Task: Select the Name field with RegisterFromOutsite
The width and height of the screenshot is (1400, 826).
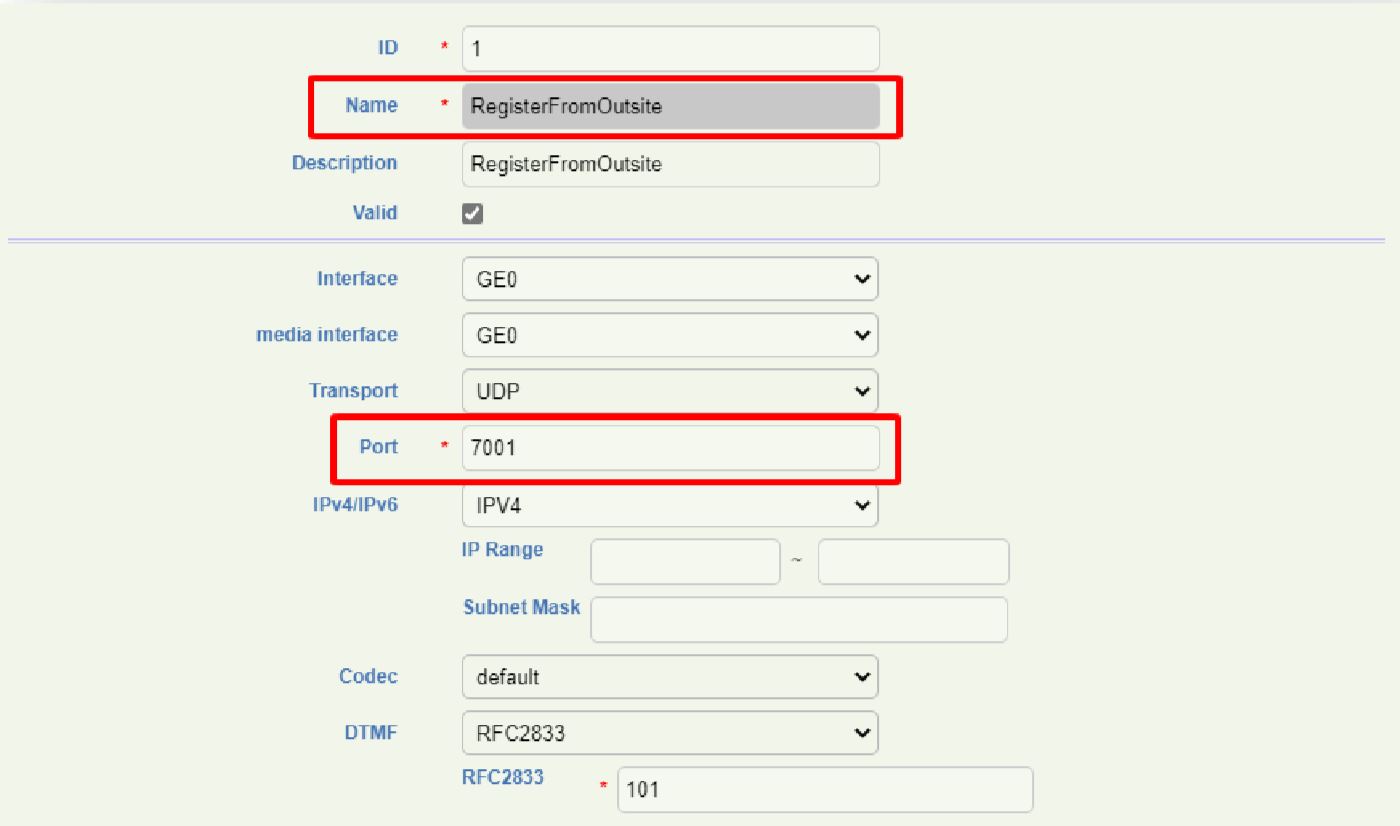Action: 670,107
